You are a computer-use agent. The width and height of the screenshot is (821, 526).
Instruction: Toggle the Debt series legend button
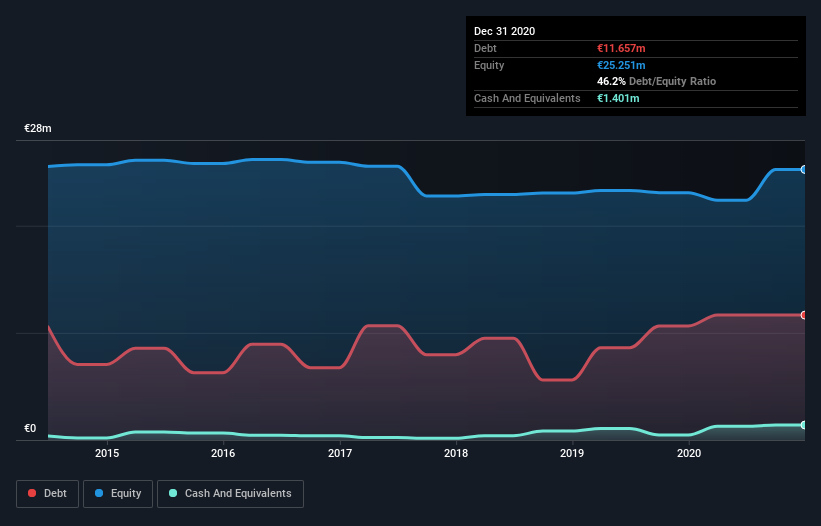pos(48,494)
